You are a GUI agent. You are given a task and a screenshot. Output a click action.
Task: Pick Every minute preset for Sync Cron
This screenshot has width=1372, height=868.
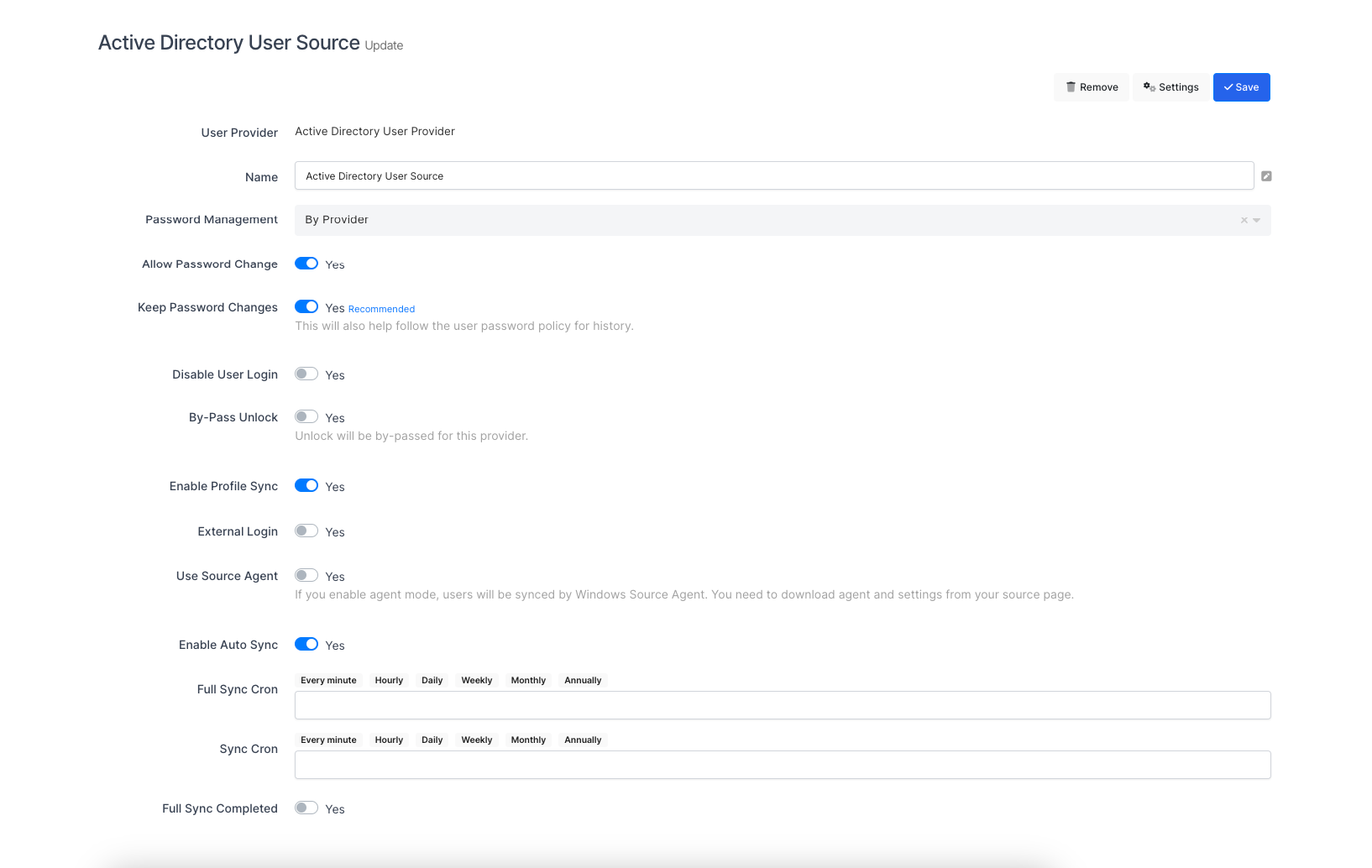tap(328, 740)
